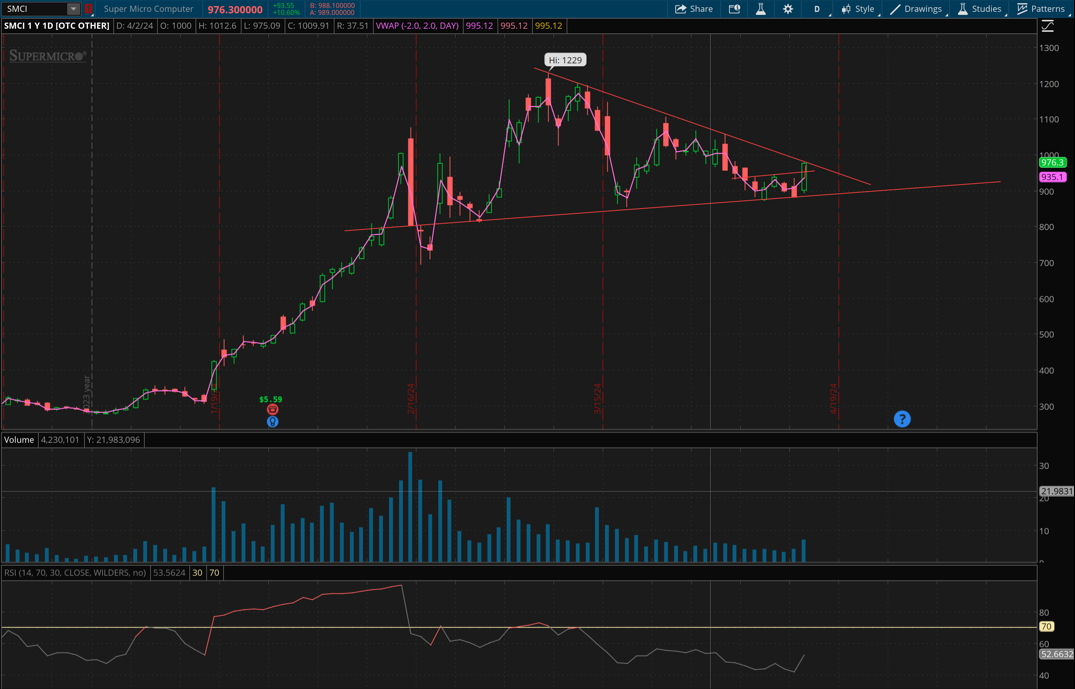Click the flask icon beside Share
Screen dimensions: 1075x689
[x=760, y=9]
